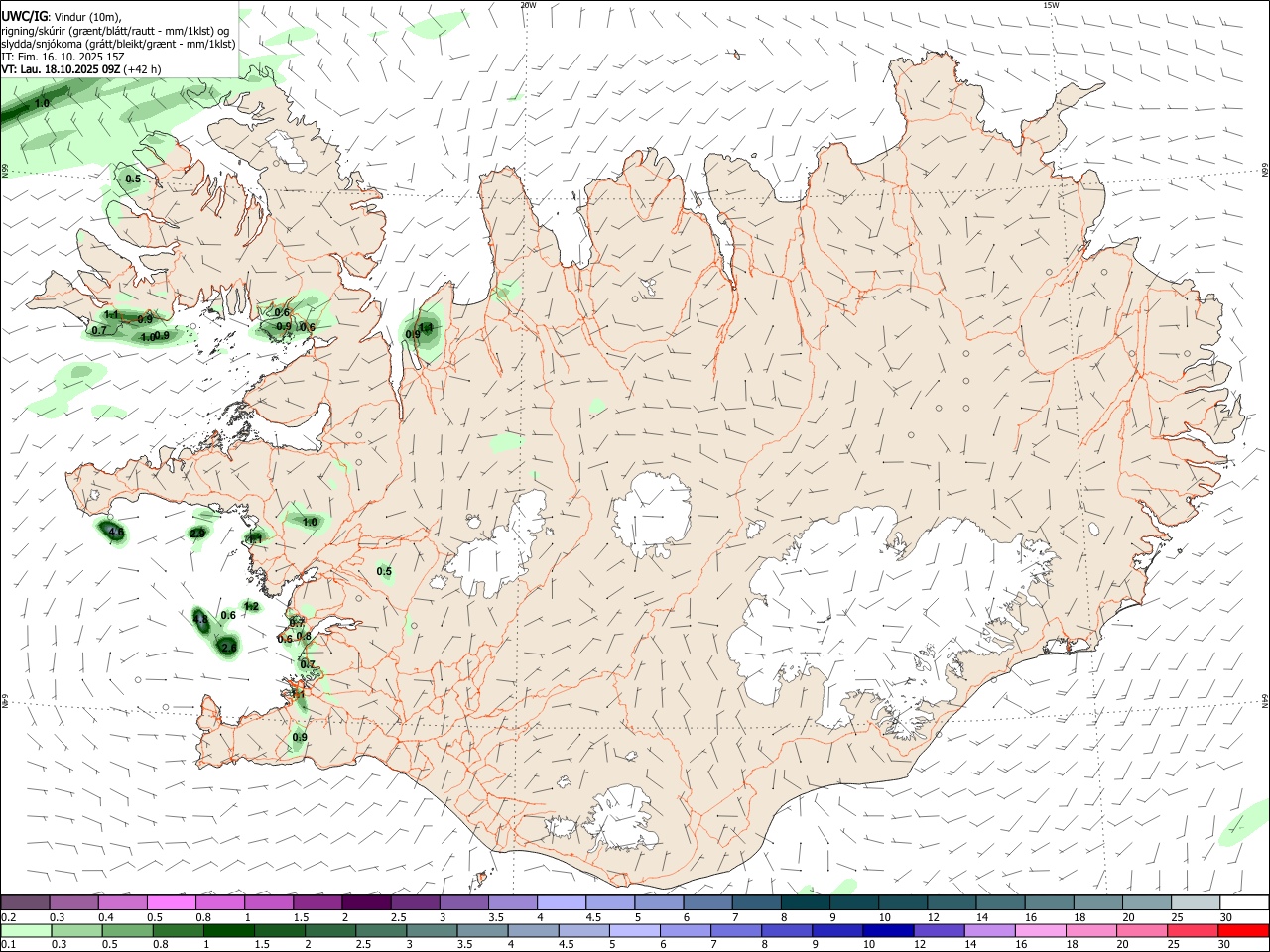Click the light grey swatch labeled 25 in upper row
Image resolution: width=1270 pixels, height=952 pixels.
click(1196, 902)
